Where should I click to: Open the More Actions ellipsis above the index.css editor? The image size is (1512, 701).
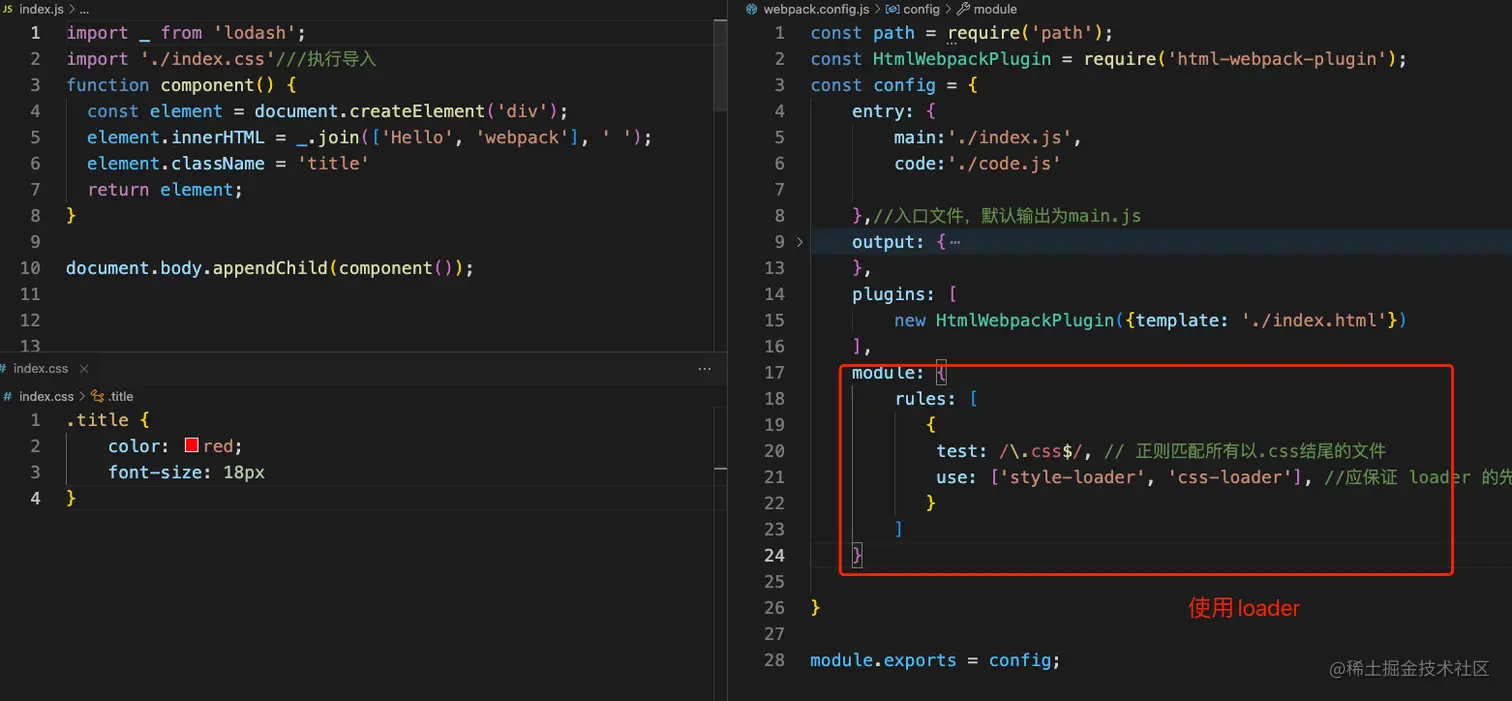tap(704, 369)
